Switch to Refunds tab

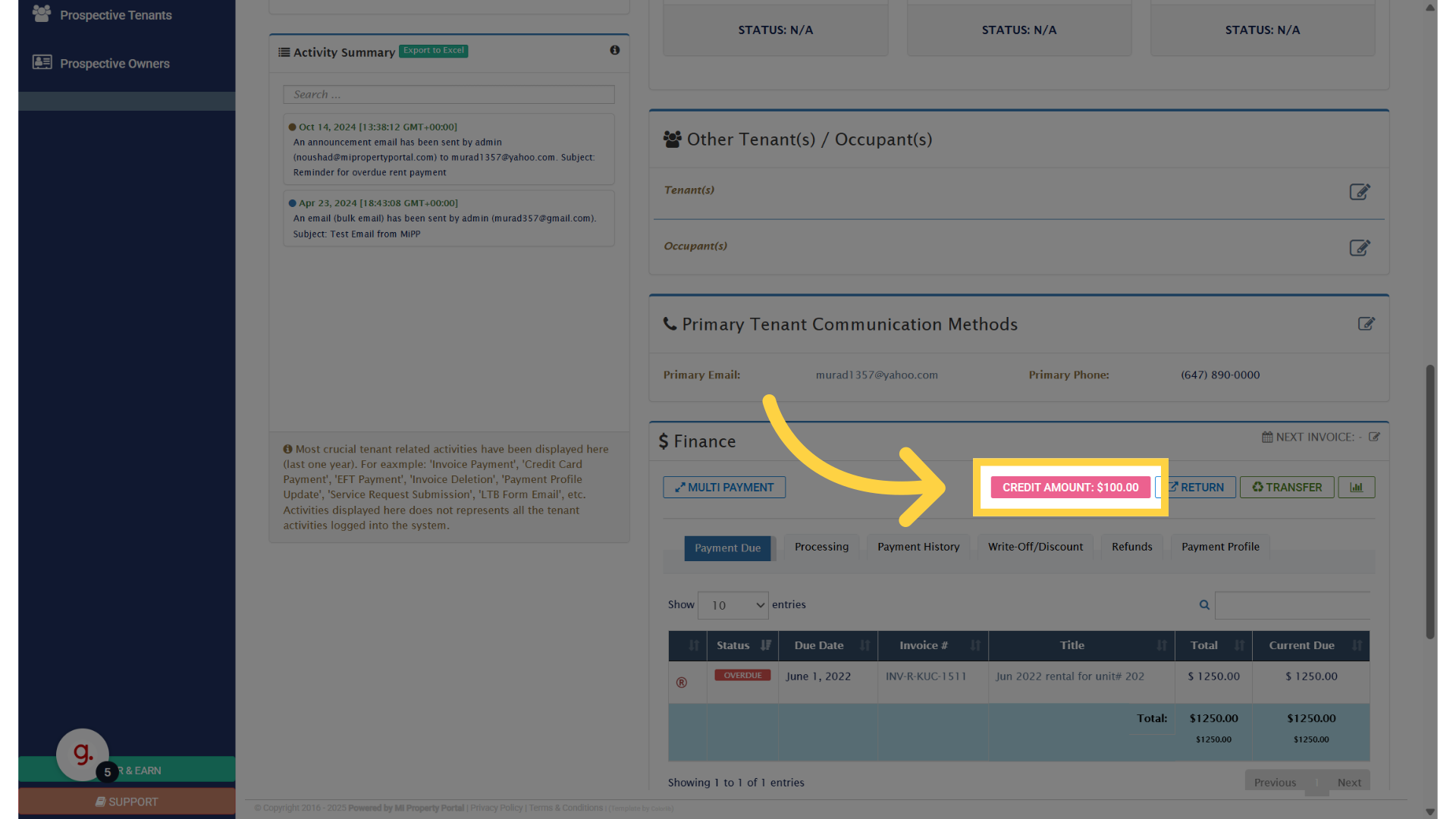click(x=1131, y=547)
